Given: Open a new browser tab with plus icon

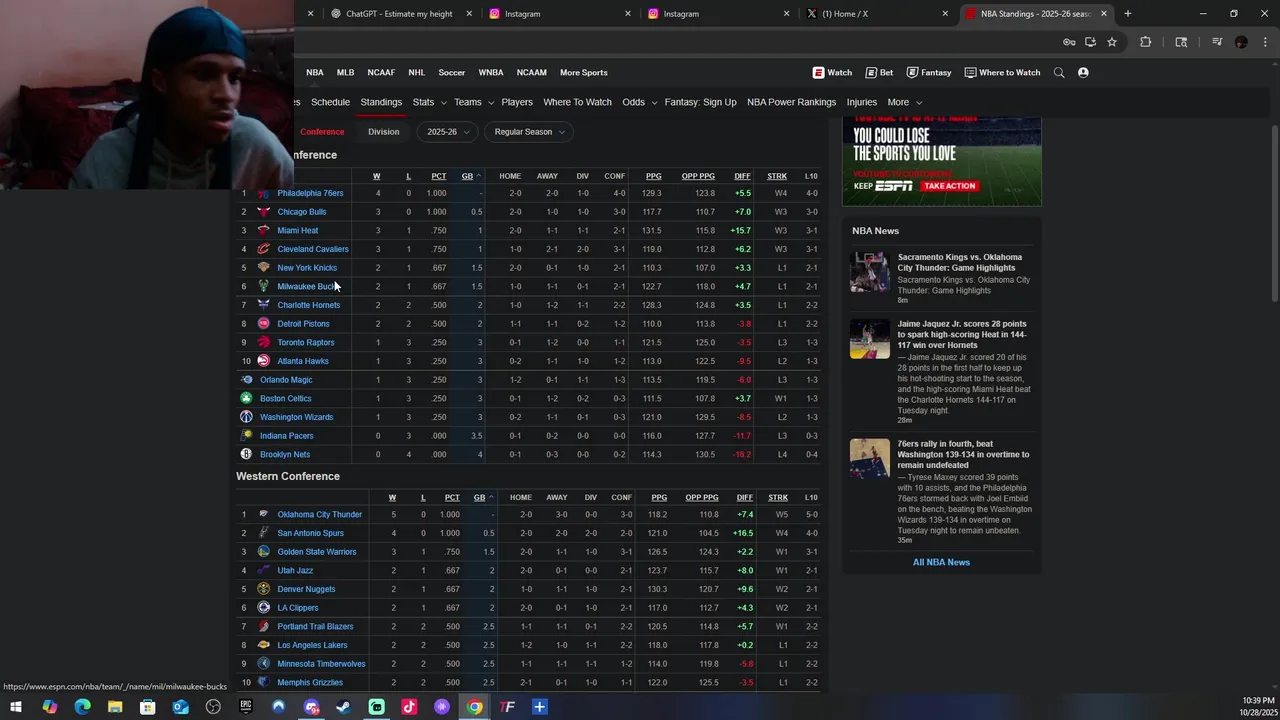Looking at the screenshot, I should pos(1127,14).
